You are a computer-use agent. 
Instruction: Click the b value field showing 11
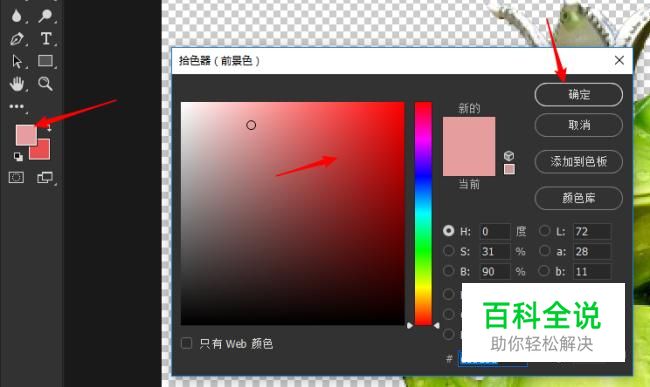point(592,271)
